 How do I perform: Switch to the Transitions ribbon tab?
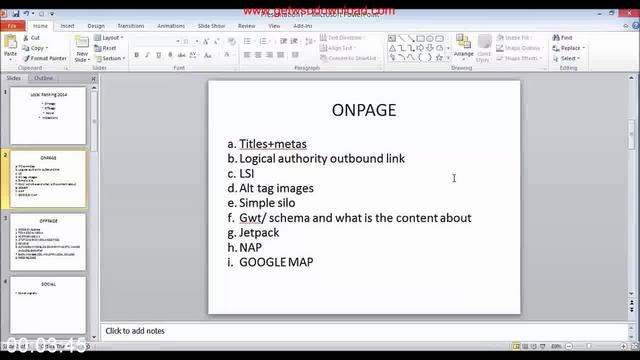[x=131, y=26]
